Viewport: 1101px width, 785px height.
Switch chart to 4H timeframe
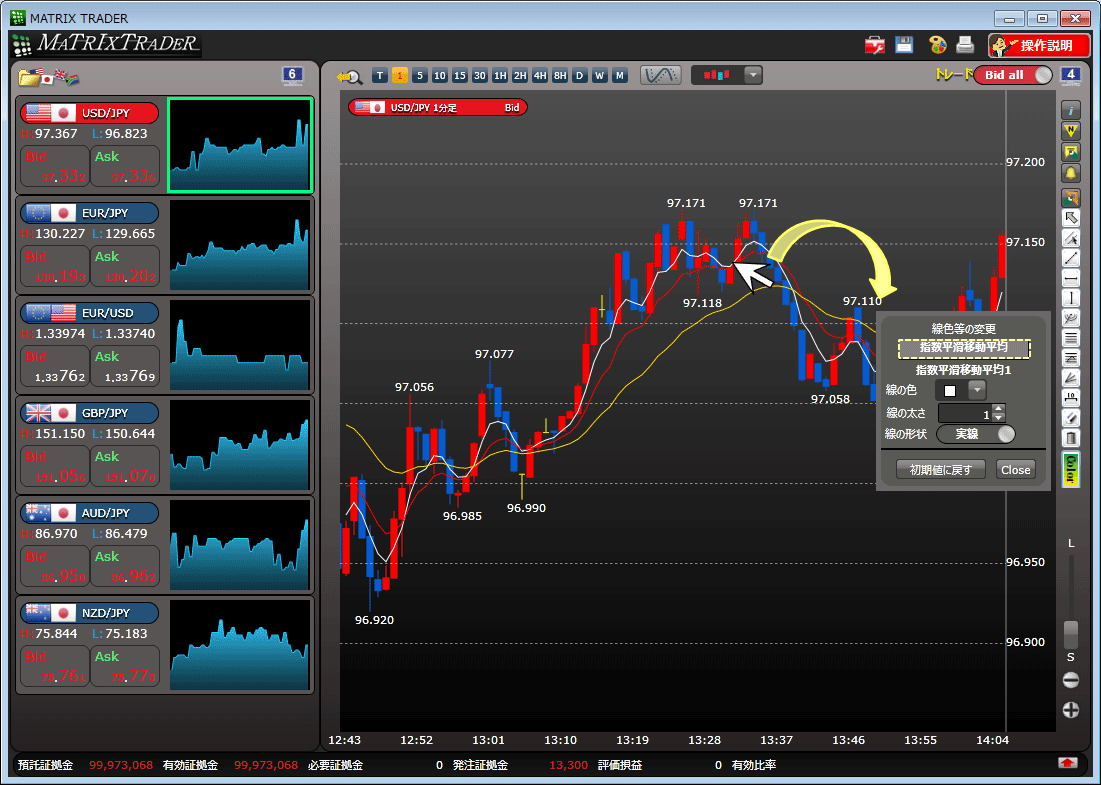point(540,75)
